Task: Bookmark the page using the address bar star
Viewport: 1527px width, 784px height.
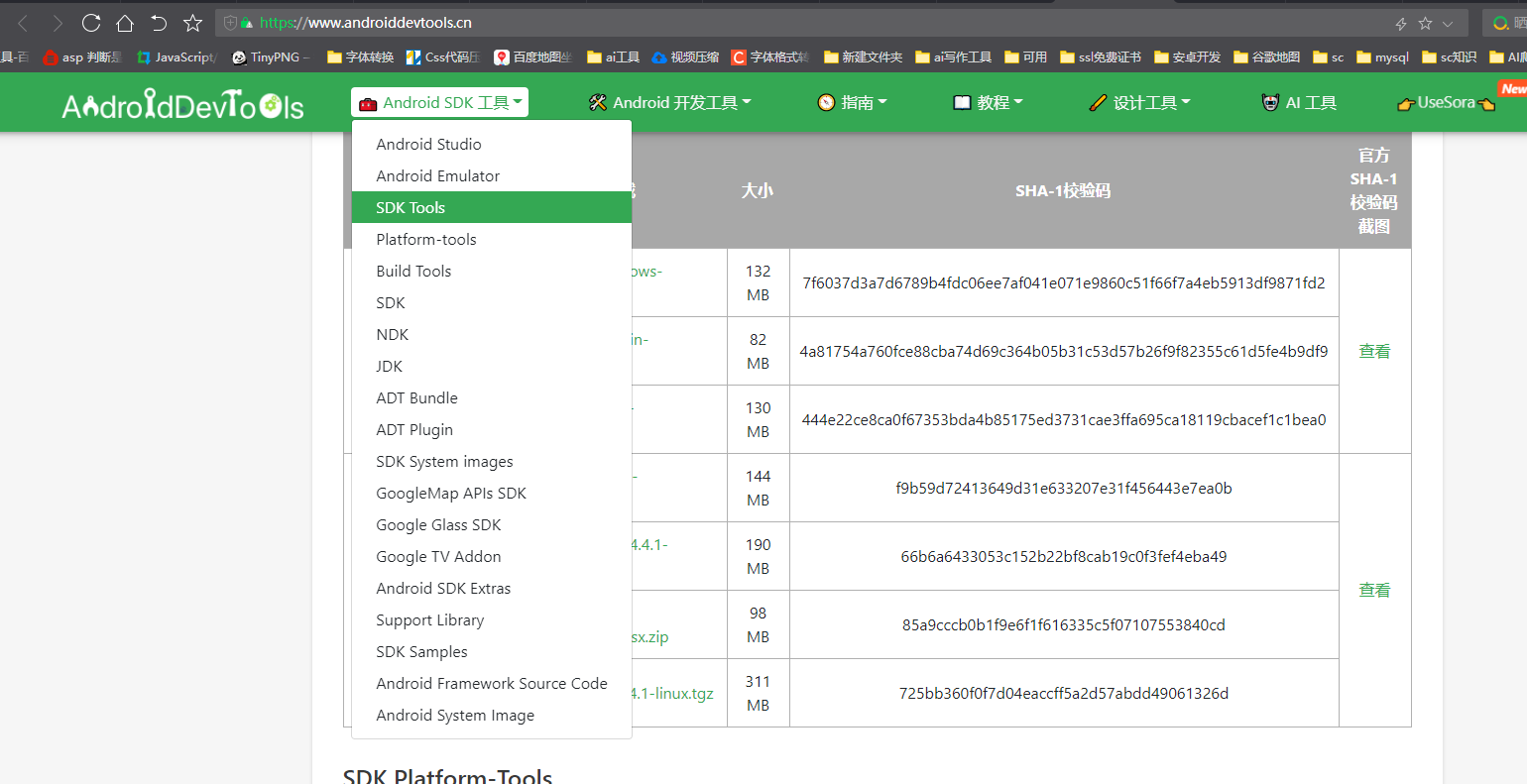Action: (1425, 24)
